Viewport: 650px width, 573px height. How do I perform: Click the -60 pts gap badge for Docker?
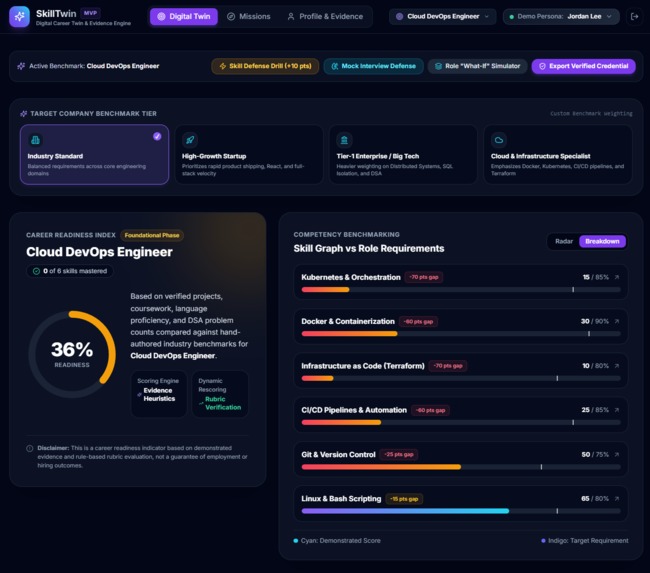(x=418, y=321)
